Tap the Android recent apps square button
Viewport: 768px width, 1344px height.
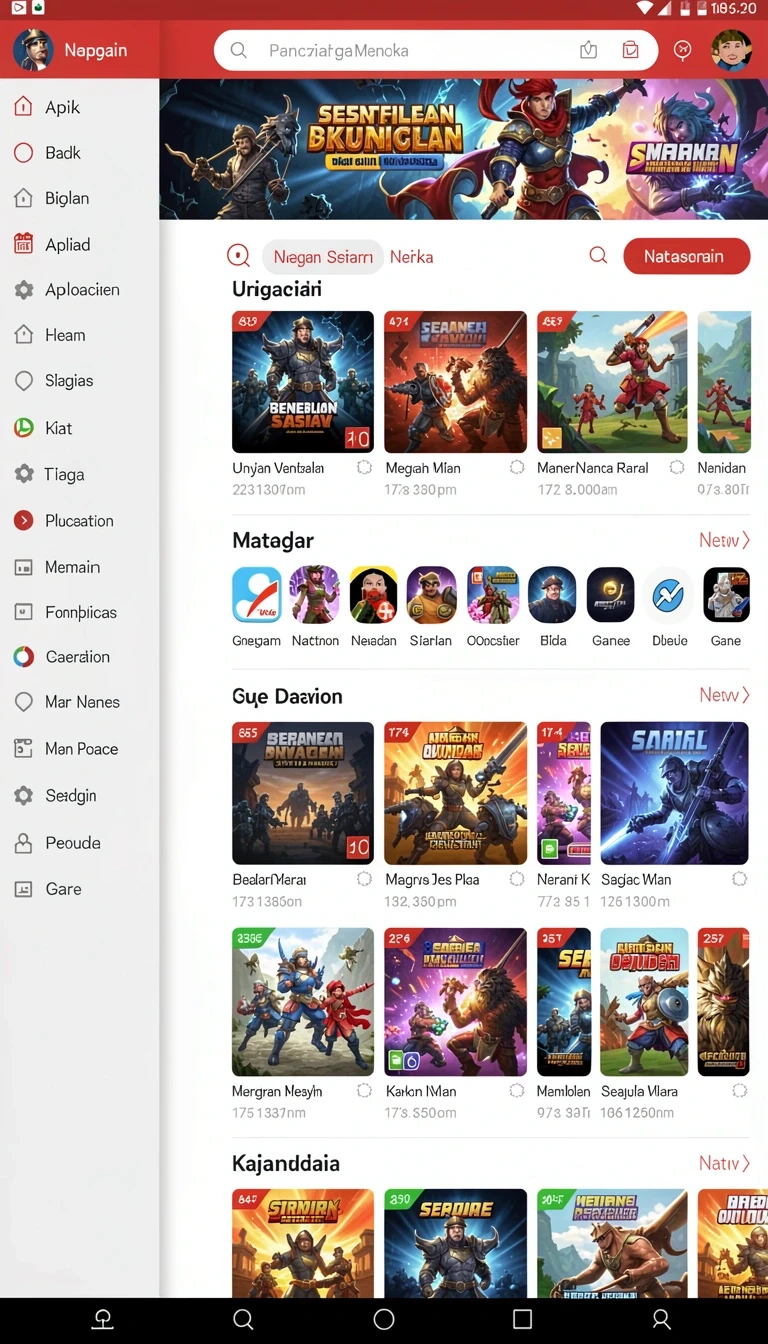click(x=522, y=1320)
